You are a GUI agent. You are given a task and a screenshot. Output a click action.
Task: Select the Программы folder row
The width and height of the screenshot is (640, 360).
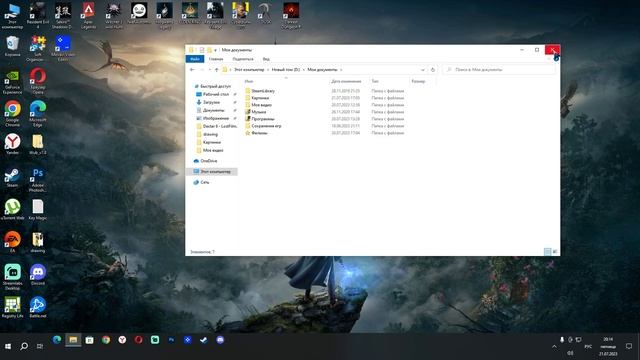[x=324, y=119]
